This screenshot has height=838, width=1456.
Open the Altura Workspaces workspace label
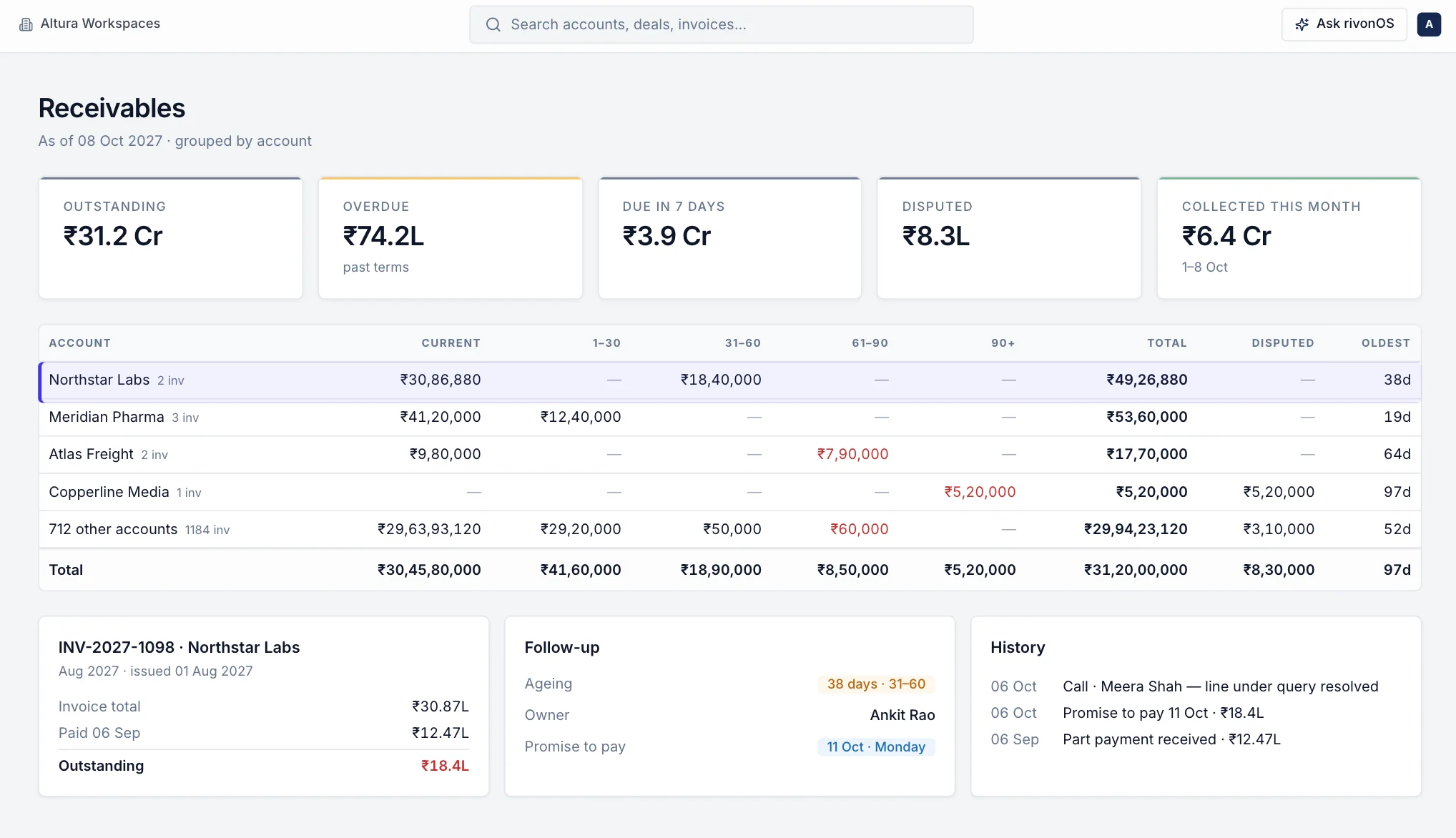click(x=100, y=24)
